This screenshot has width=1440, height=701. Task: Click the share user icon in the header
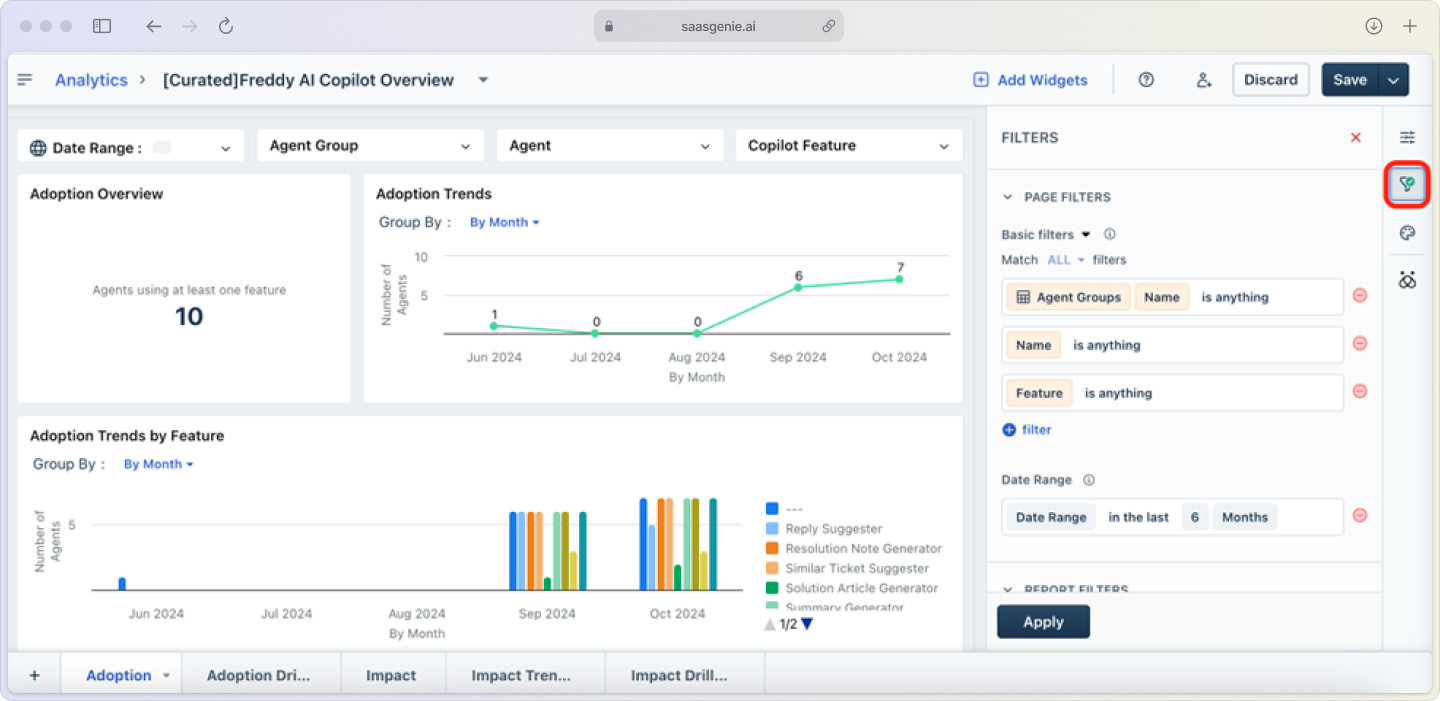(x=1204, y=79)
